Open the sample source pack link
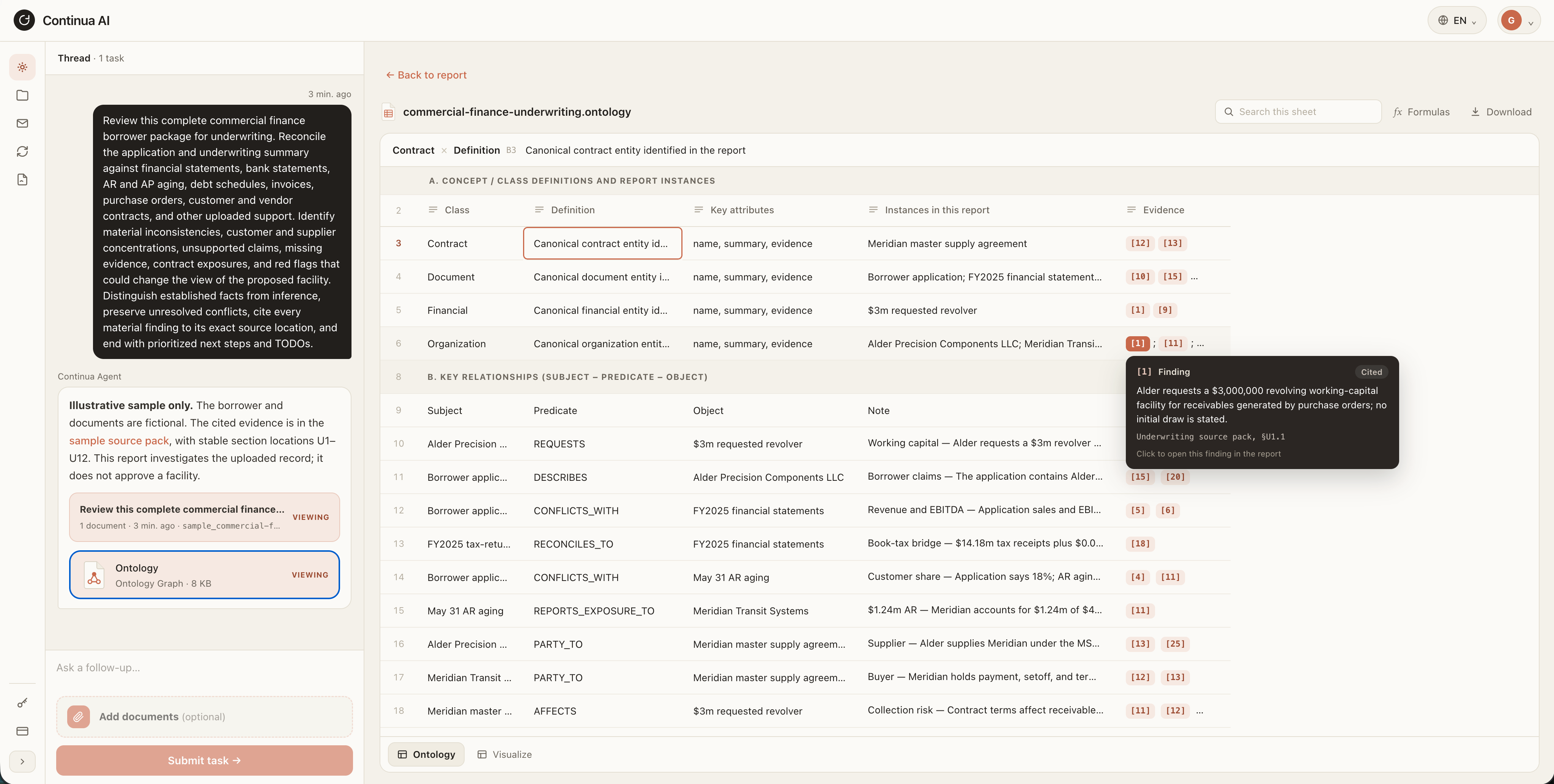The image size is (1554, 784). tap(119, 440)
